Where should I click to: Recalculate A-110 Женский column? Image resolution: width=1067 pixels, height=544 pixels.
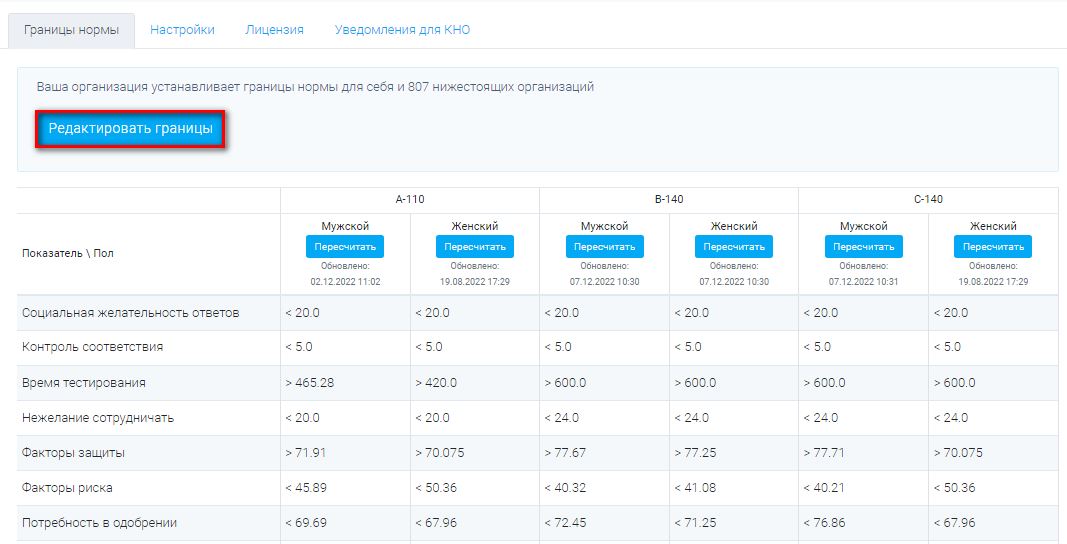(x=475, y=246)
